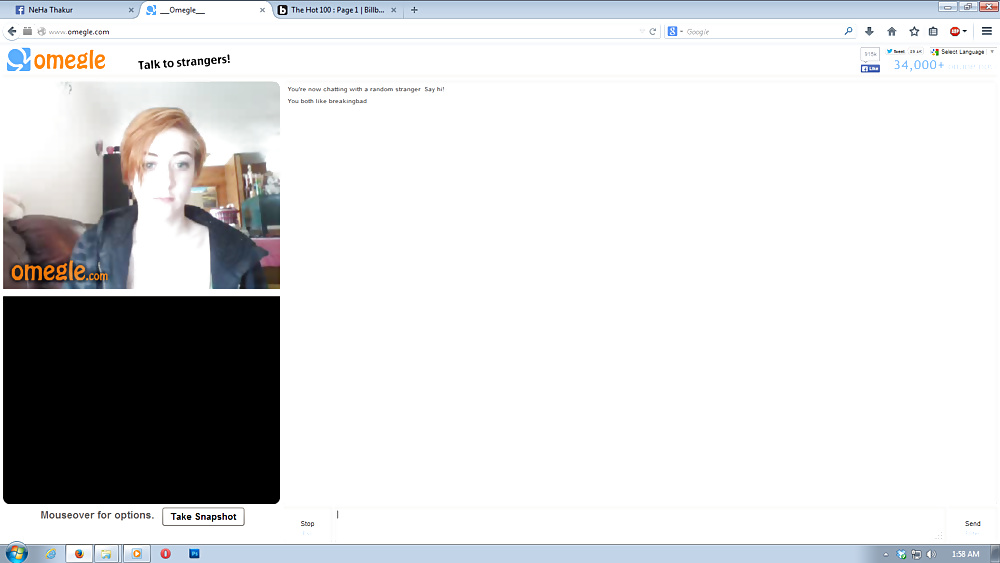Click the Twitter Tweet button

[x=895, y=52]
